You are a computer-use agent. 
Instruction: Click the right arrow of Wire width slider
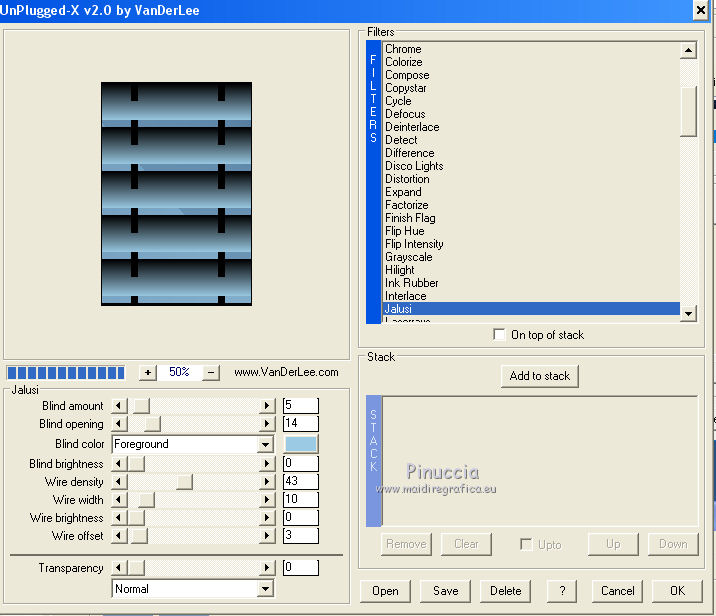click(267, 500)
